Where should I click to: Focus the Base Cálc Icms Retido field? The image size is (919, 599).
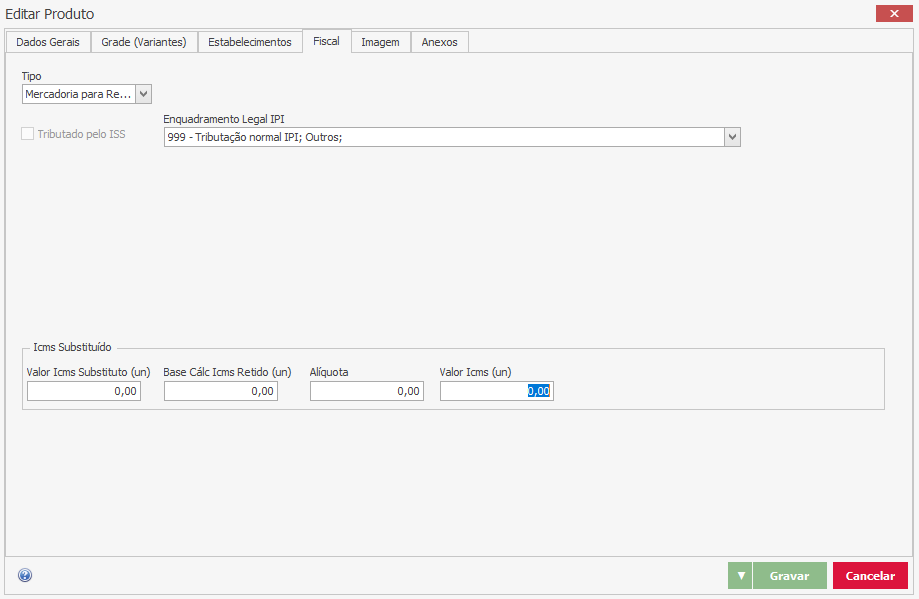[x=220, y=392]
